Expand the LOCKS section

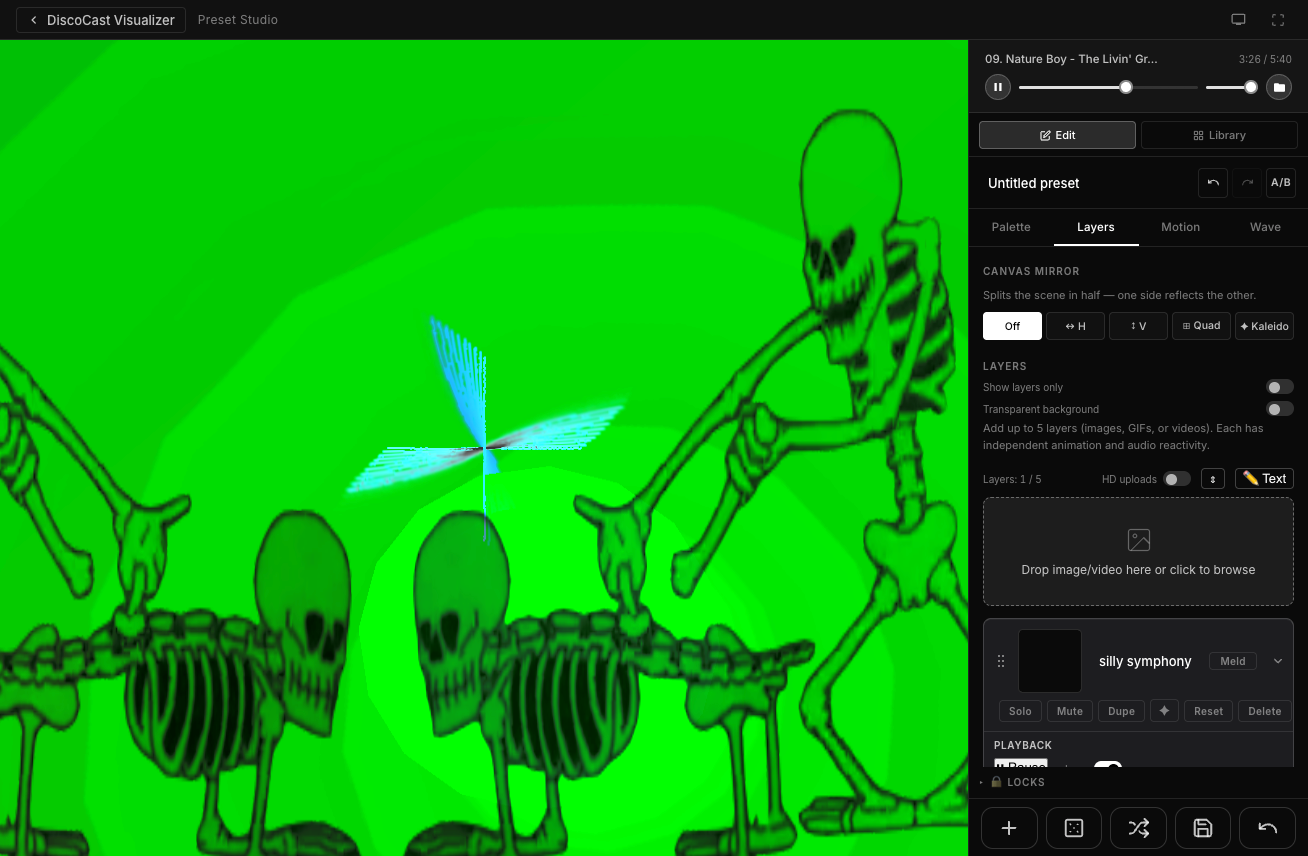point(1138,782)
